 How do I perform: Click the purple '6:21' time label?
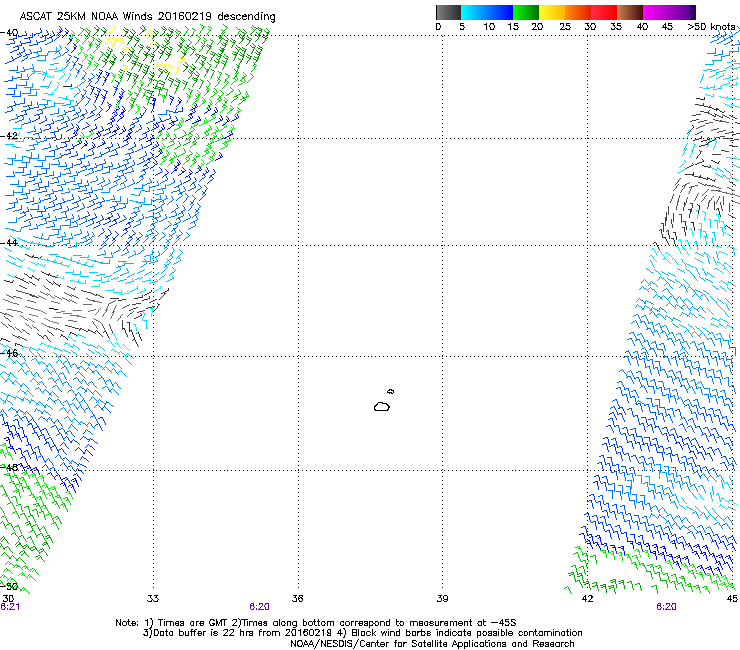[x=10, y=607]
